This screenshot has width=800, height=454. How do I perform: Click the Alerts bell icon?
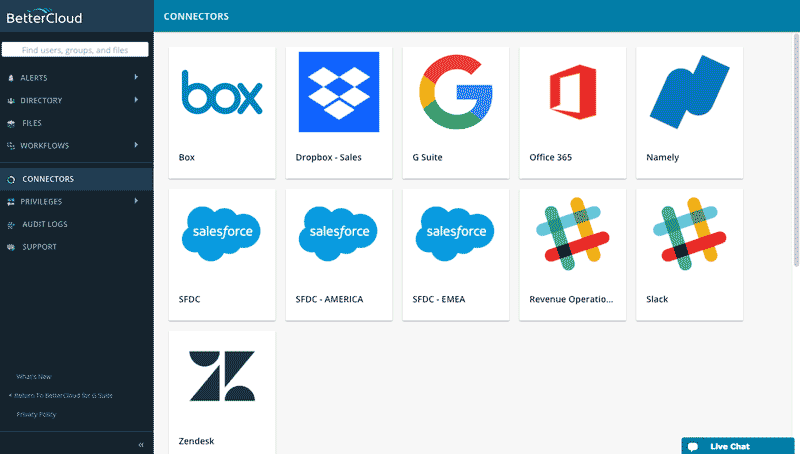coord(11,78)
